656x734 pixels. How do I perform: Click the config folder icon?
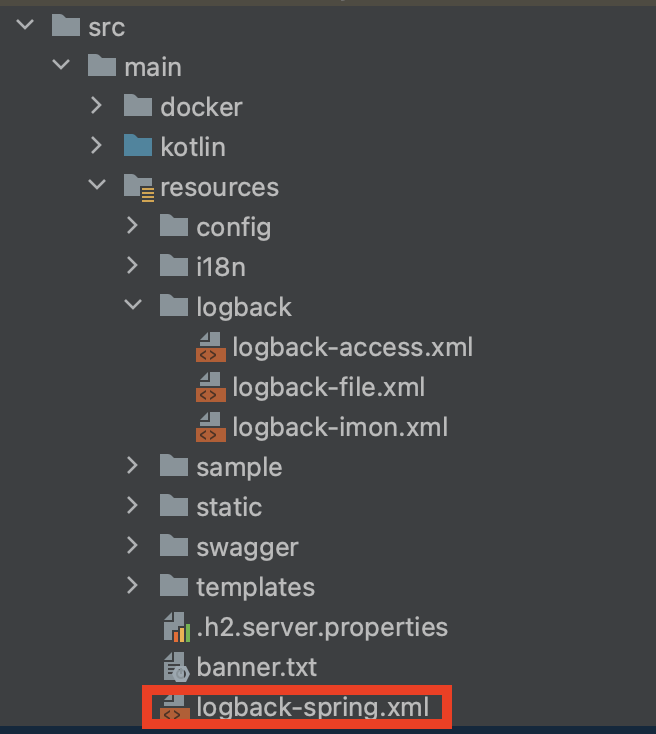(174, 226)
